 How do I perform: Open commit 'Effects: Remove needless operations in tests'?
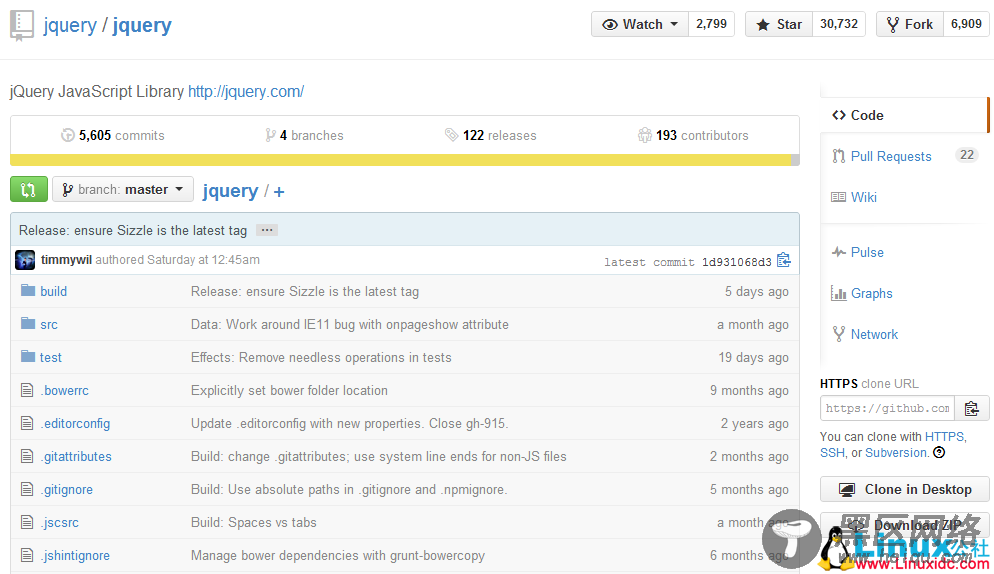321,357
